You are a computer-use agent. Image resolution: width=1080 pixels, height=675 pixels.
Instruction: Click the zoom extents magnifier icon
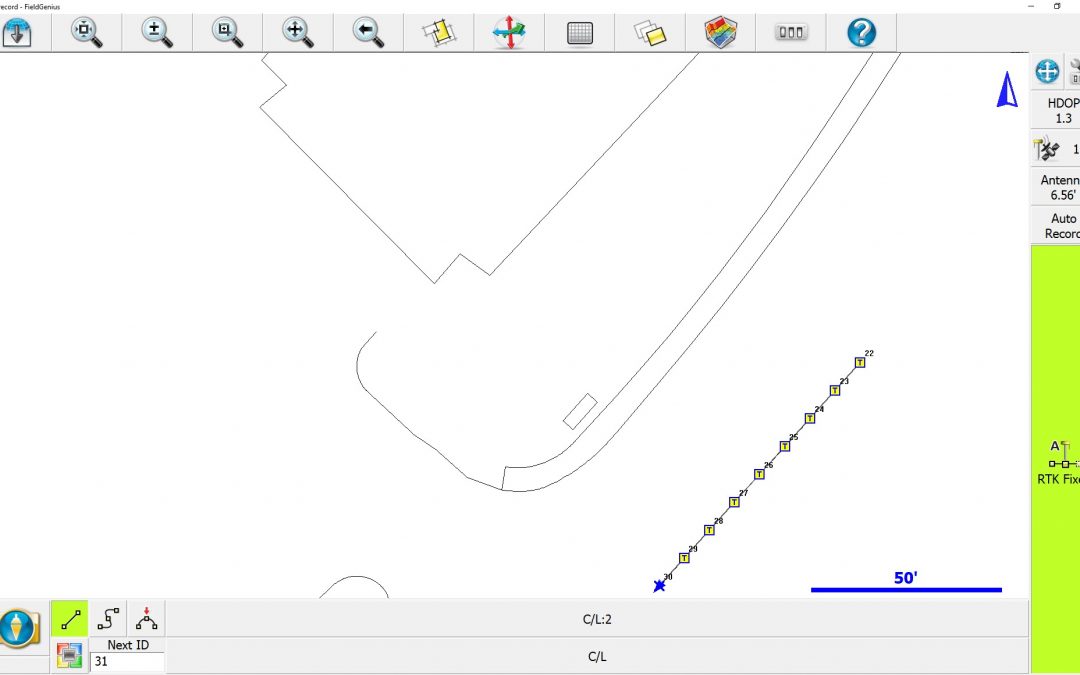pos(87,32)
